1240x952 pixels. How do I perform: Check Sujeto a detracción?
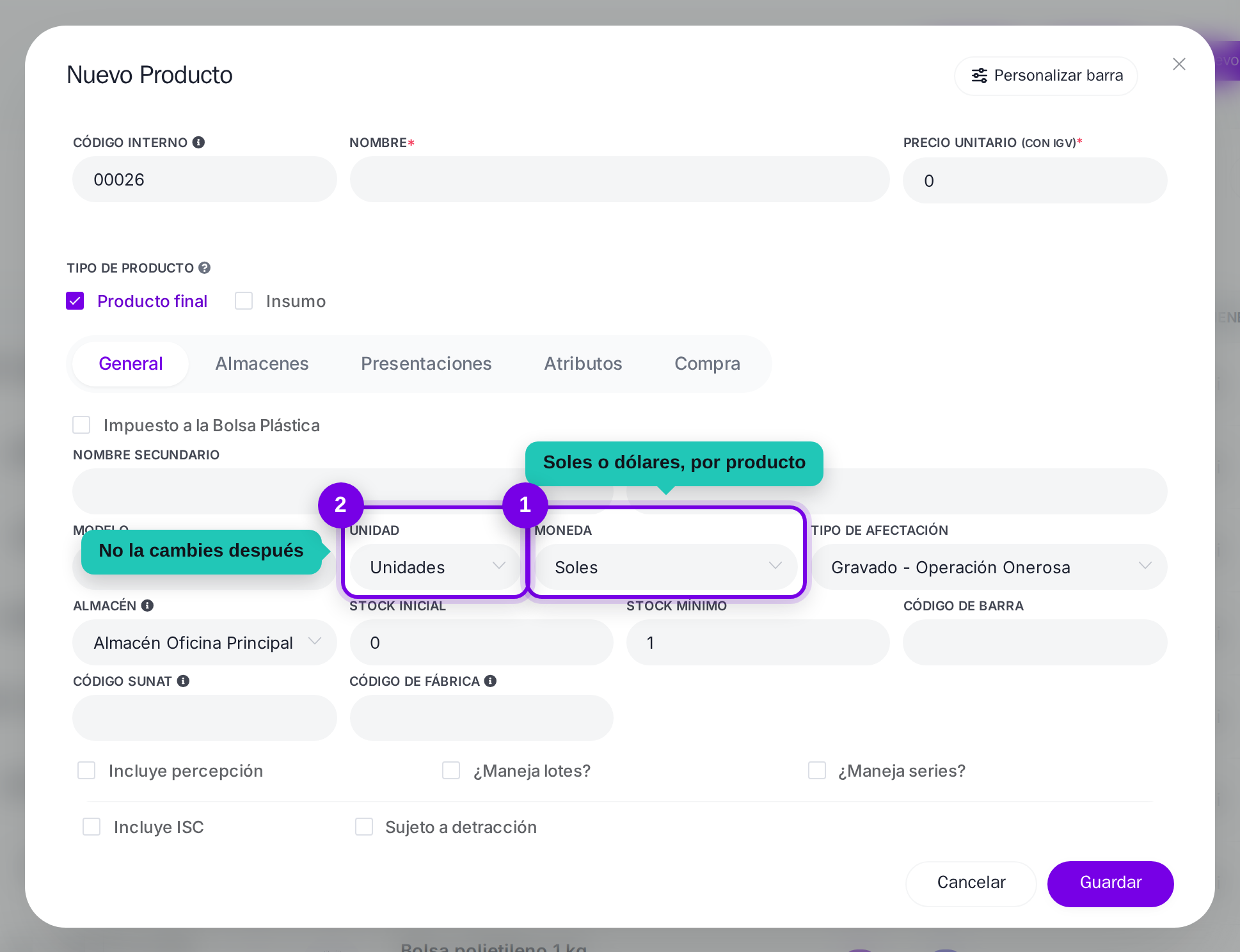coord(364,827)
